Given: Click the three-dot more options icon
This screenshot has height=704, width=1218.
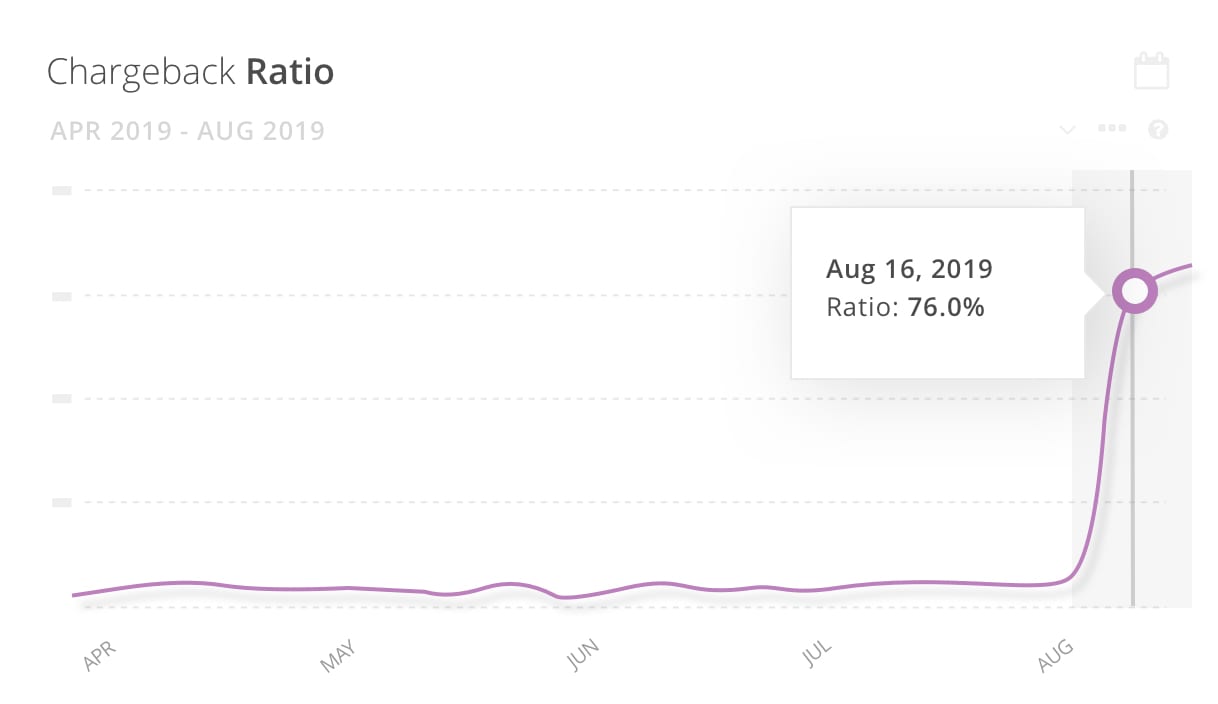Looking at the screenshot, I should point(1112,129).
